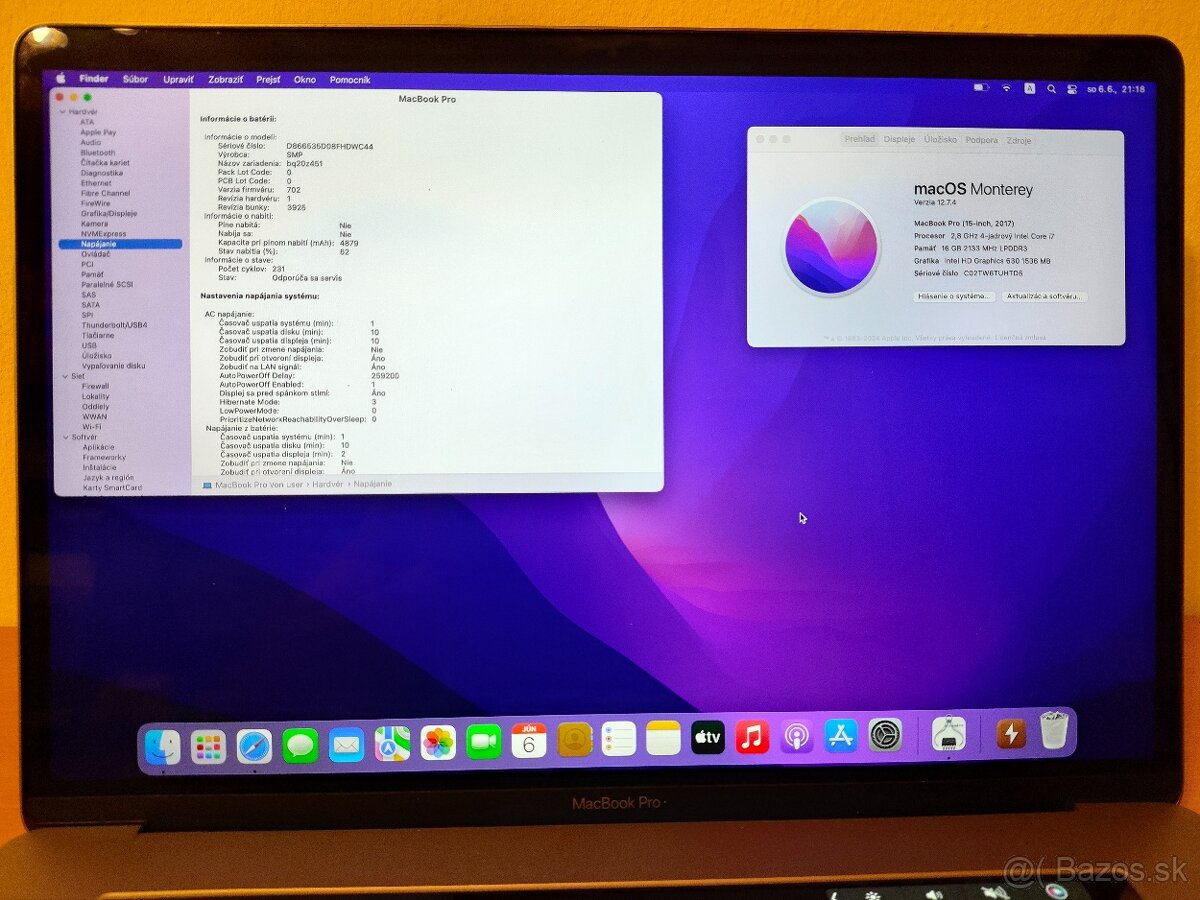Switch to the Displeje tab
Viewport: 1200px width, 900px height.
click(x=899, y=140)
